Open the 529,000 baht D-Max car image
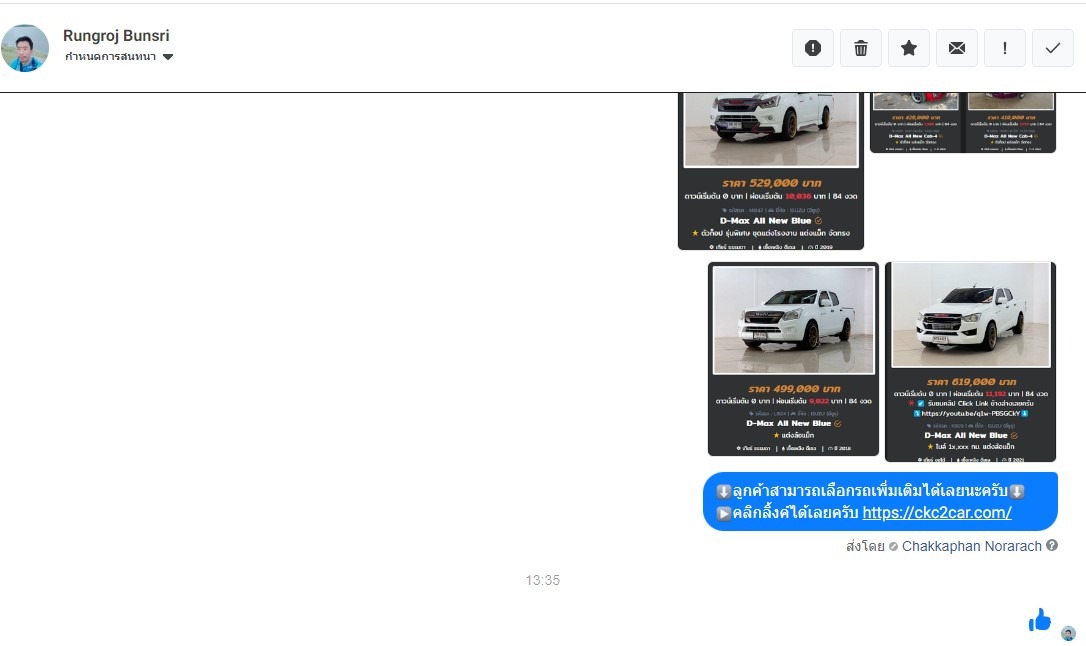1086x646 pixels. pyautogui.click(x=770, y=170)
